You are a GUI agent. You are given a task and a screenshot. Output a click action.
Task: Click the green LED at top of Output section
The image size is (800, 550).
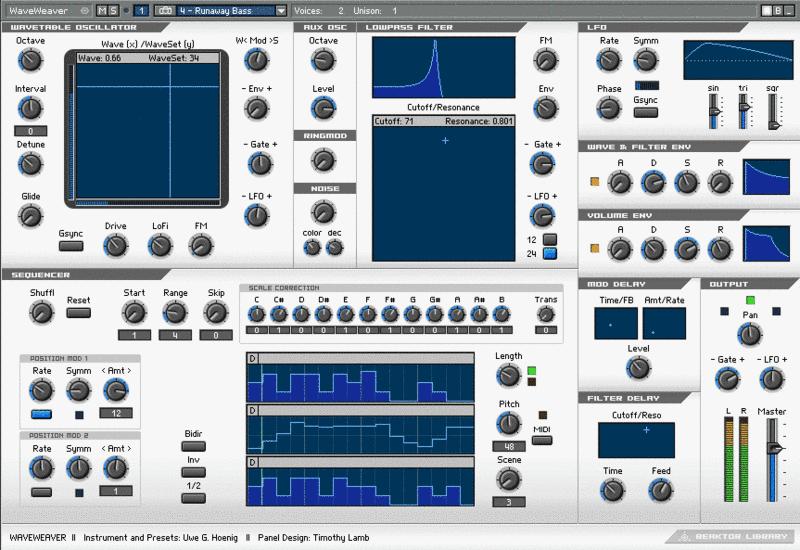coord(750,300)
